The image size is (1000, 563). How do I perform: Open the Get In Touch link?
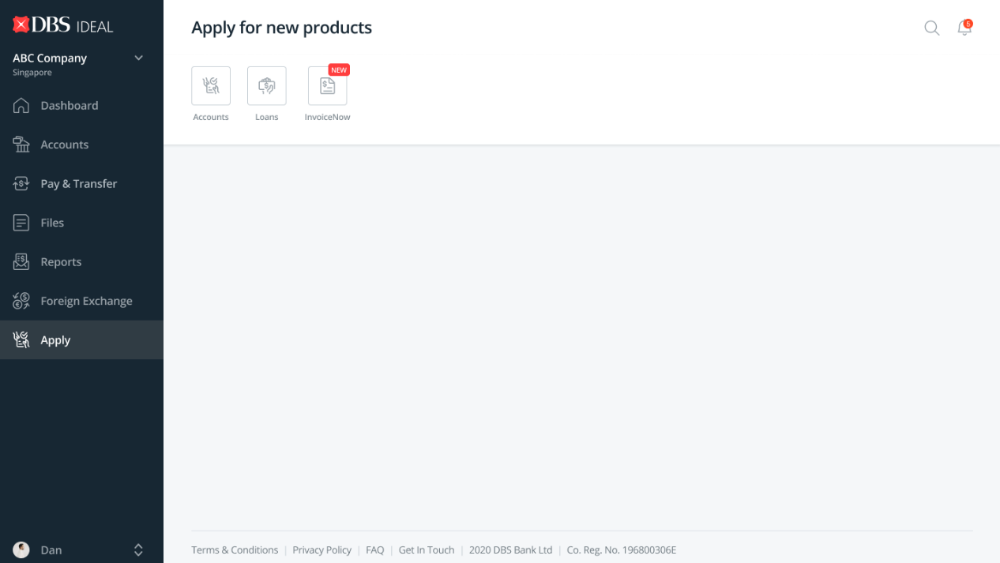(x=427, y=550)
